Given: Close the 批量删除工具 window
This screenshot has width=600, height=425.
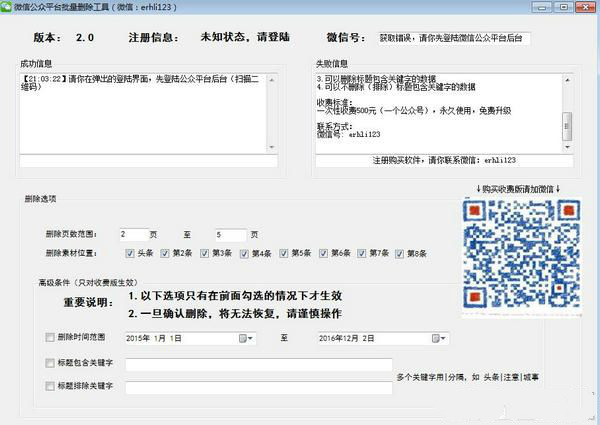Looking at the screenshot, I should (x=586, y=7).
